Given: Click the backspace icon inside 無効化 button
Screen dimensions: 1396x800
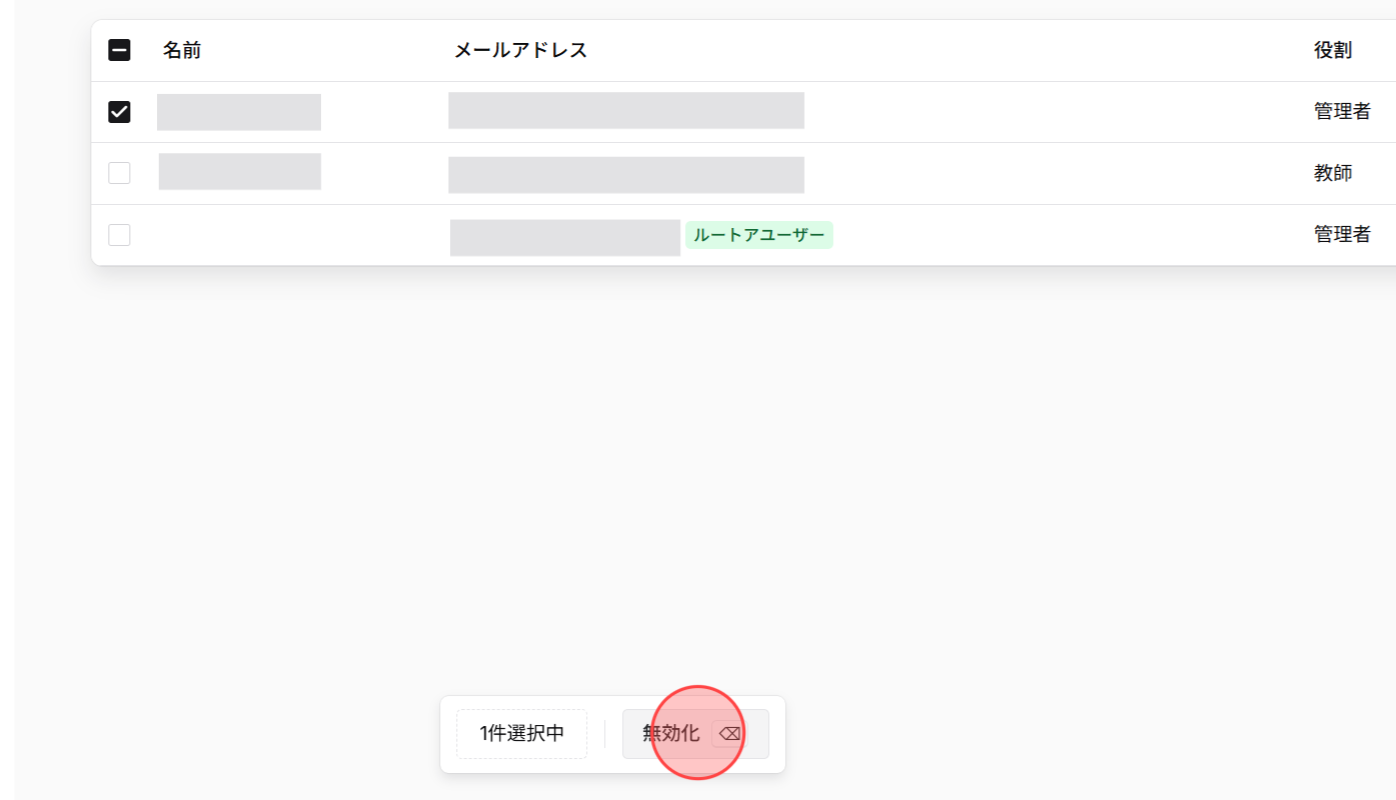Looking at the screenshot, I should 729,733.
